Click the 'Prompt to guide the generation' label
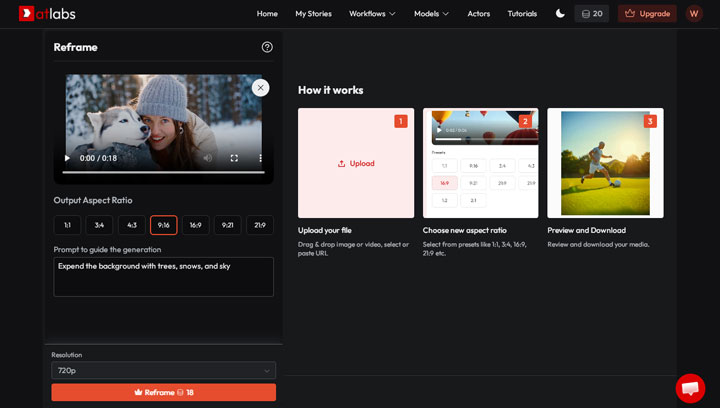The image size is (720, 408). [x=107, y=250]
